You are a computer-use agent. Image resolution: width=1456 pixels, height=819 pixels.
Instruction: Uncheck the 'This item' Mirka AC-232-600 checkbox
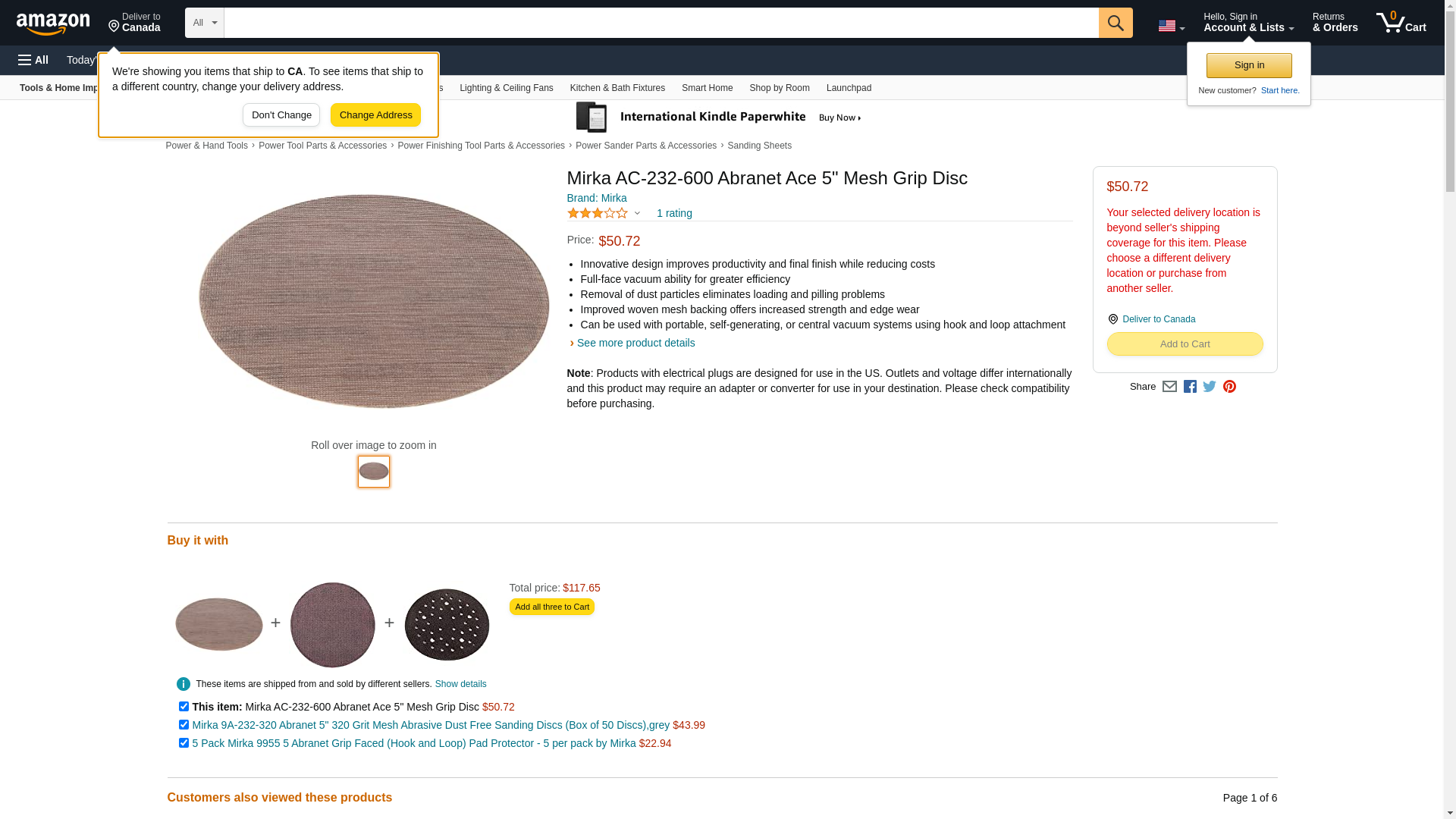pos(184,707)
